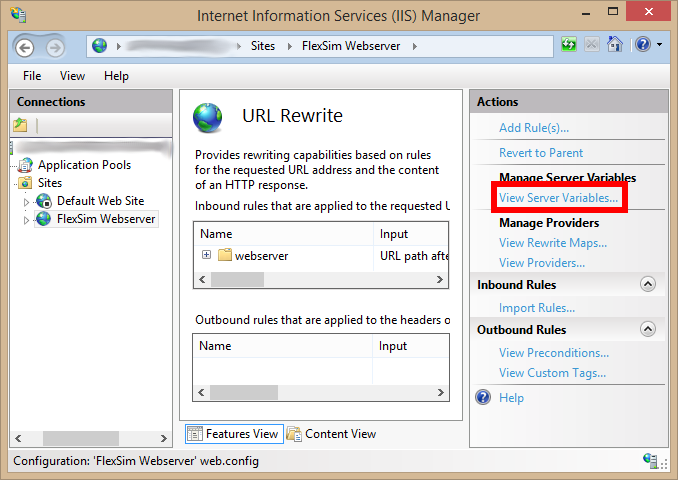Click Import Rules... action link

[x=536, y=308]
